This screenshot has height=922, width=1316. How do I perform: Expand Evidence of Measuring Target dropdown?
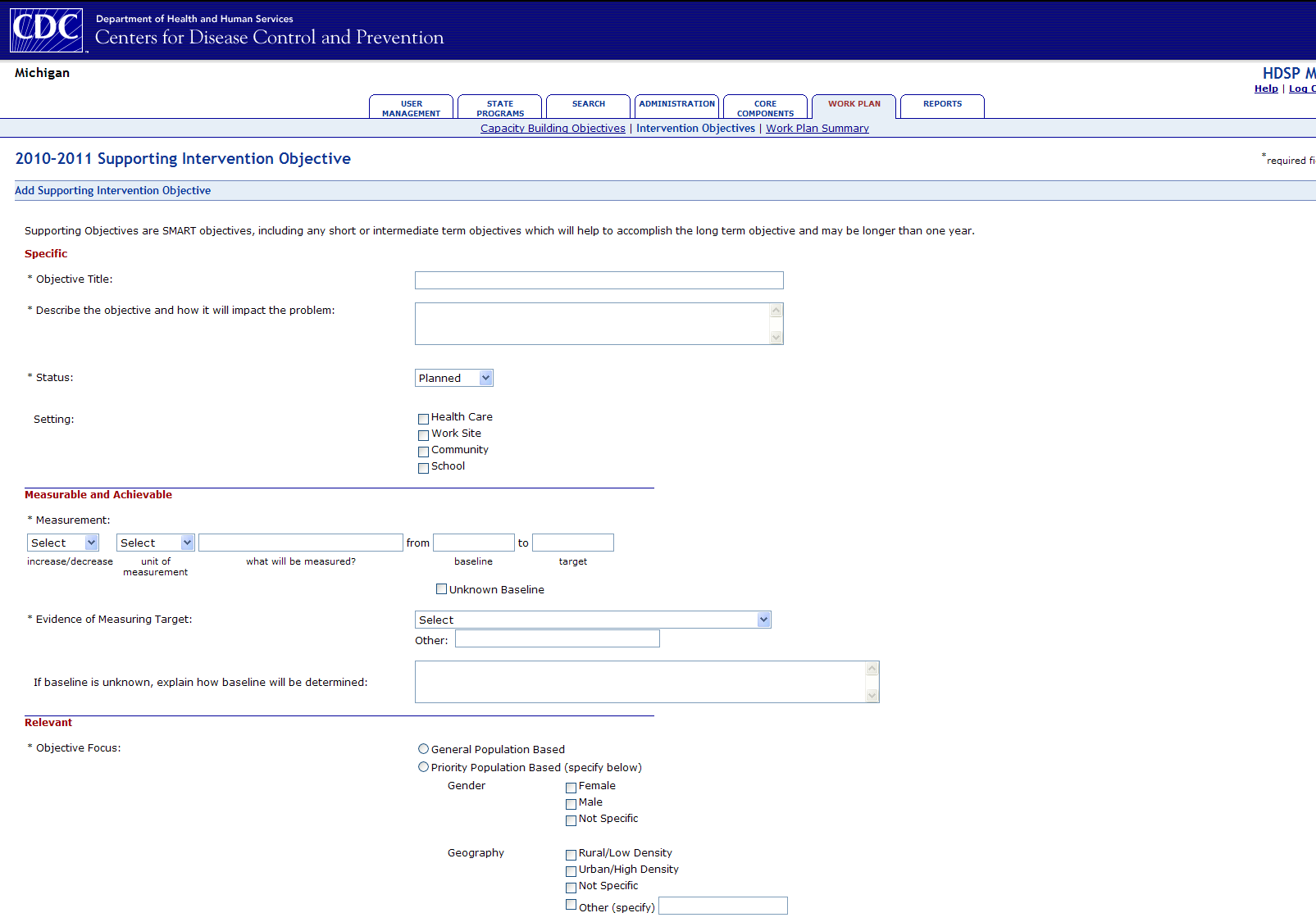592,620
